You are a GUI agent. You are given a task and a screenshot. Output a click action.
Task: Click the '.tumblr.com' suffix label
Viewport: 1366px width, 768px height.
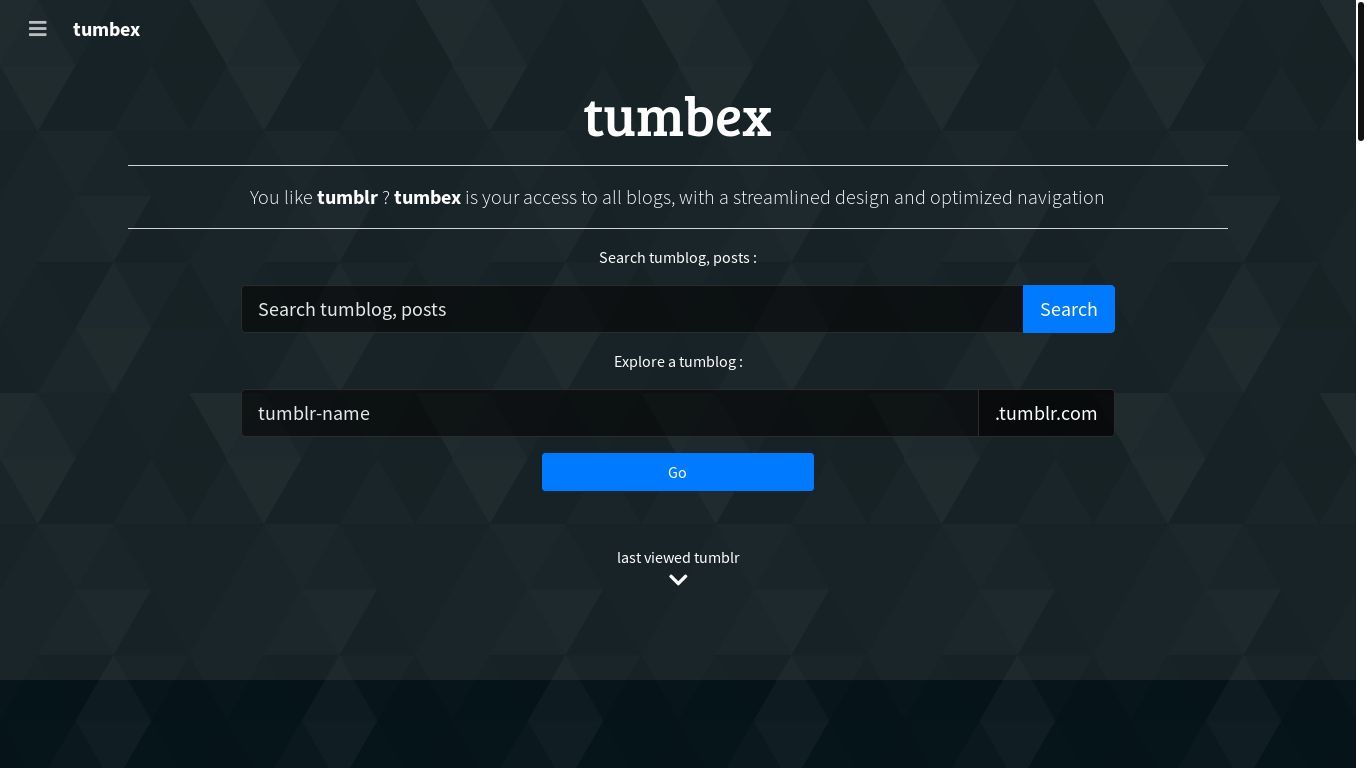[x=1046, y=413]
